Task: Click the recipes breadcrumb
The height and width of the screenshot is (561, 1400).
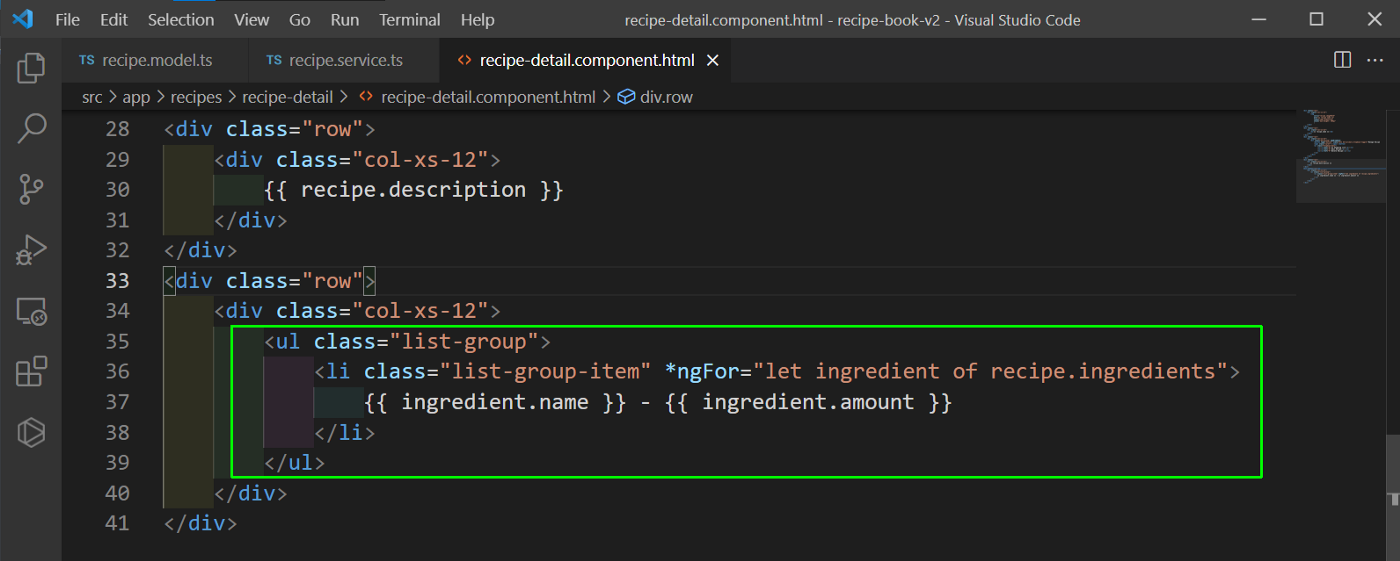Action: [196, 97]
